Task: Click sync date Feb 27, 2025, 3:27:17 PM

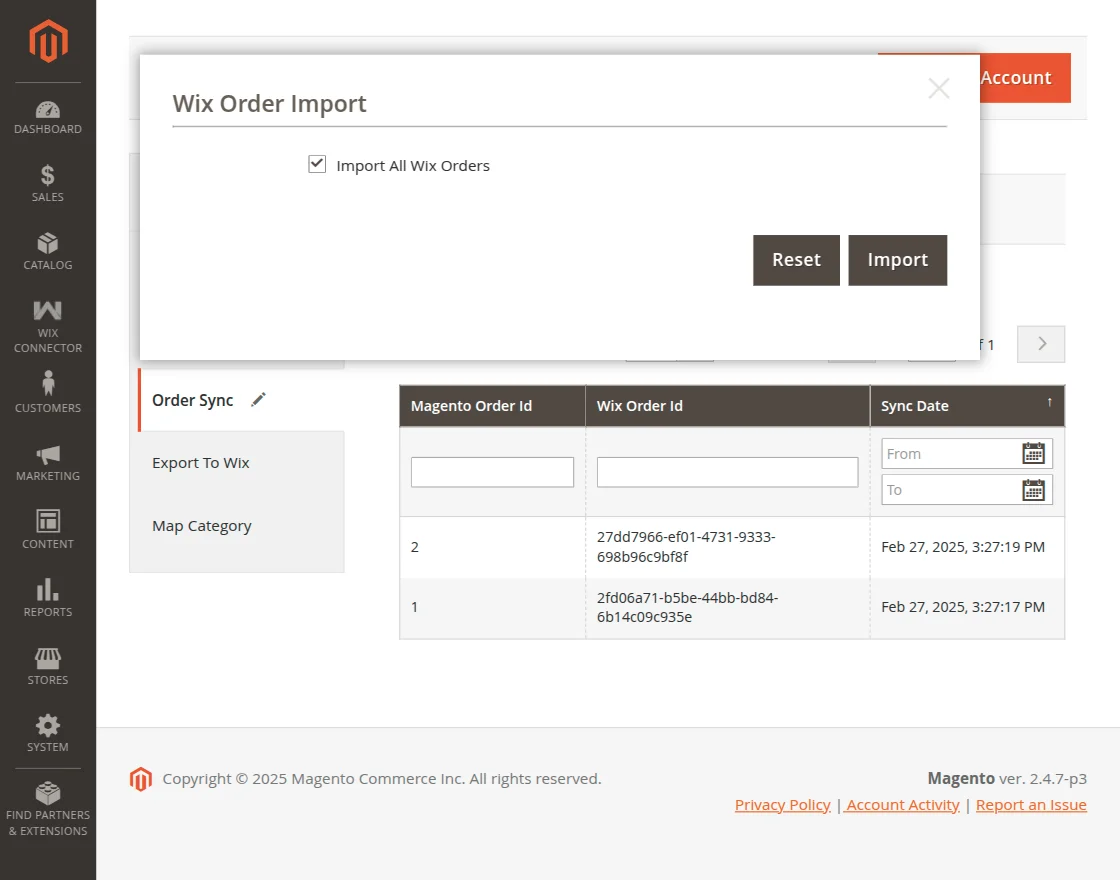Action: click(963, 607)
